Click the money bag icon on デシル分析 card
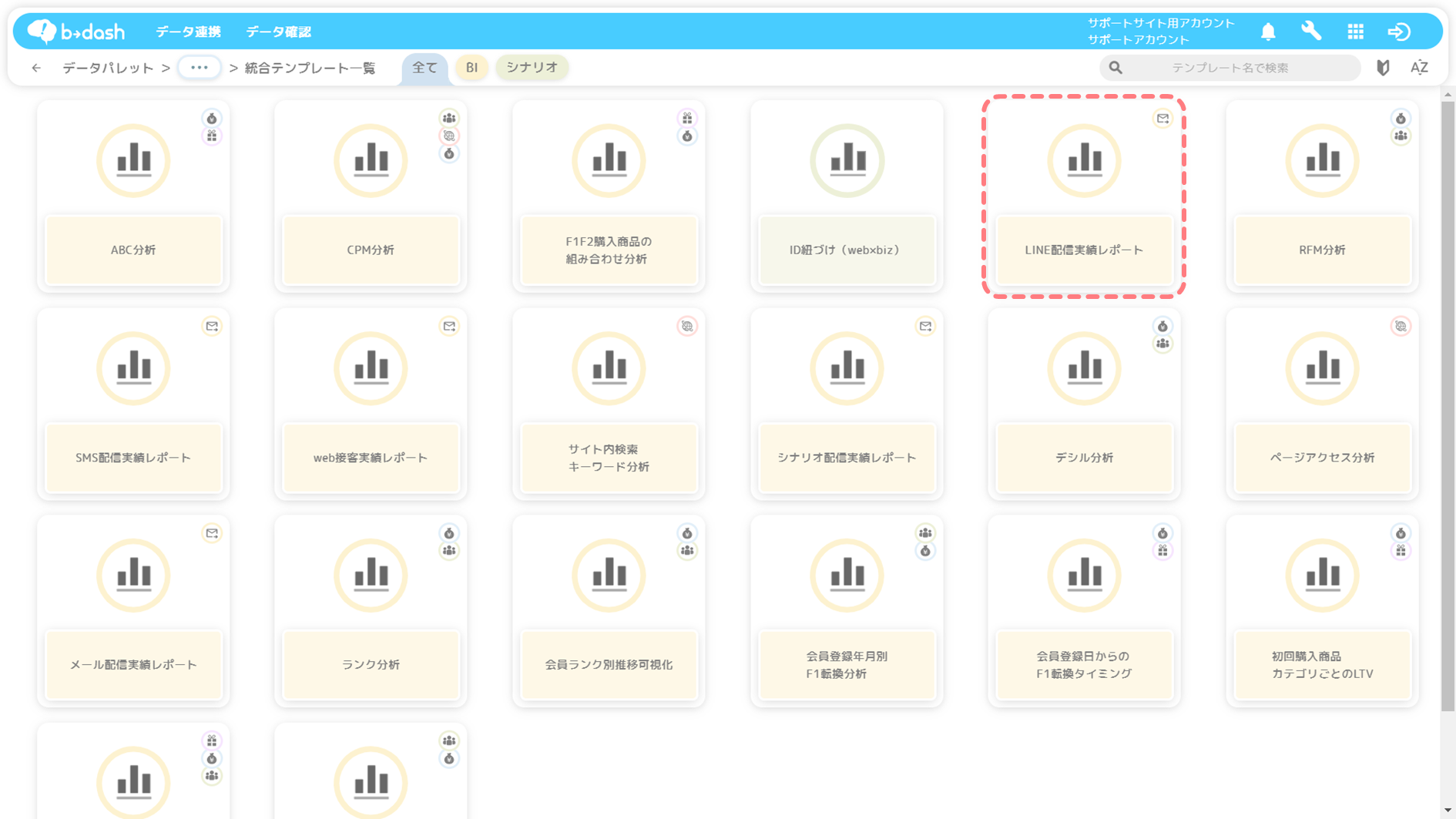 click(1162, 326)
